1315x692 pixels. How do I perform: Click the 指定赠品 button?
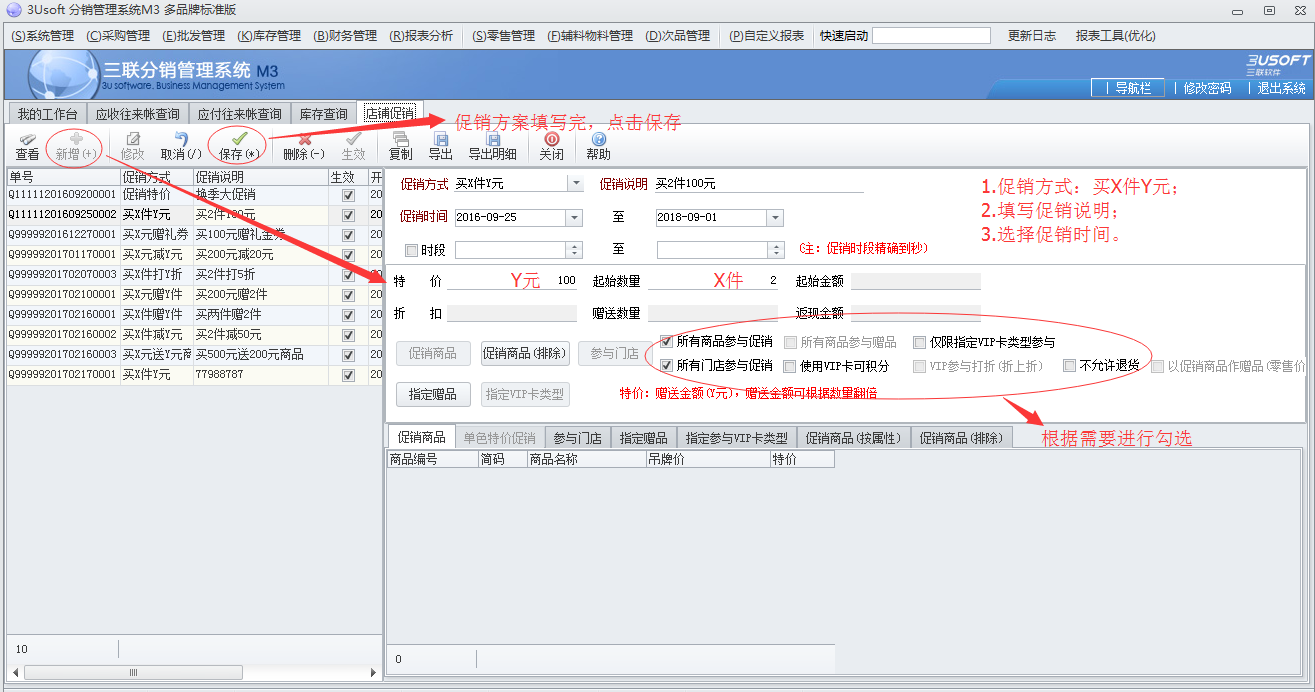[x=432, y=395]
